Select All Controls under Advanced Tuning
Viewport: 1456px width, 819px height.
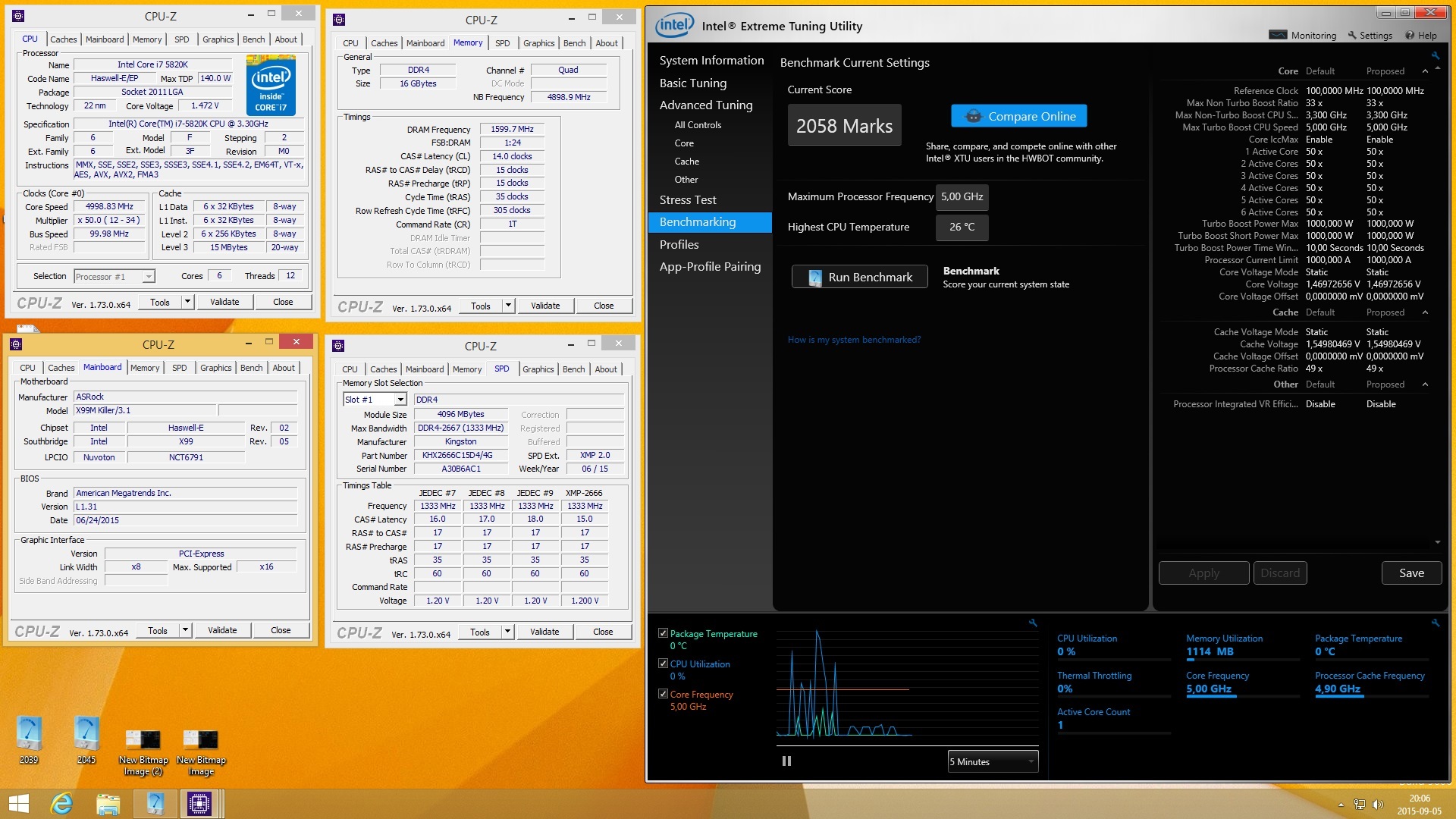tap(698, 125)
